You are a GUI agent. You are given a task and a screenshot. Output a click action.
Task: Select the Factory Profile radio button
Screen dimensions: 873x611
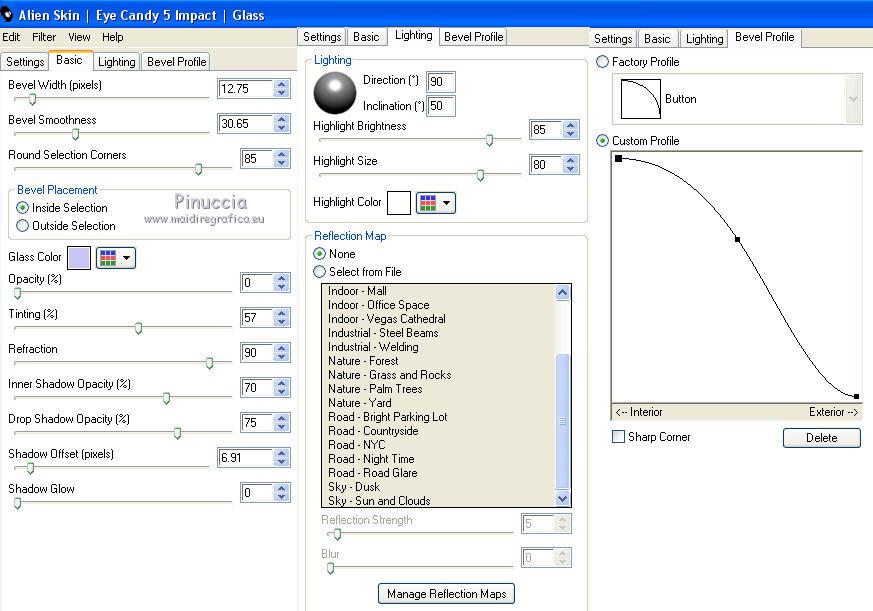602,62
